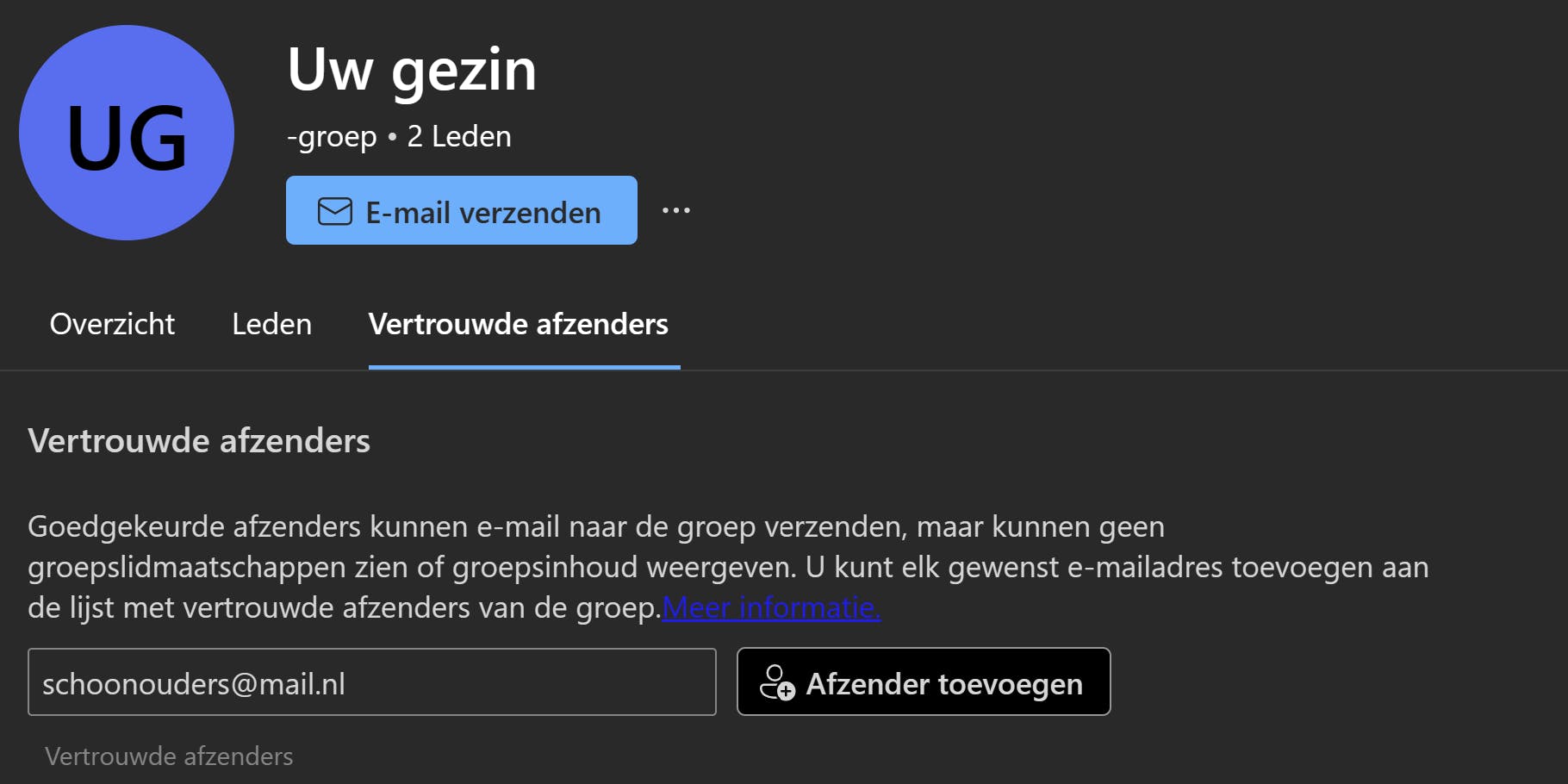Click the Vertrouwde afzenders section heading
This screenshot has width=1568, height=784.
pyautogui.click(x=199, y=441)
